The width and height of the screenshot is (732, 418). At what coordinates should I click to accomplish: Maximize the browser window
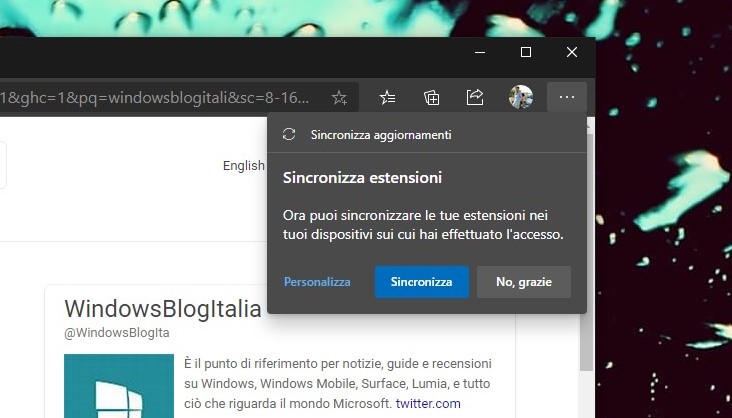click(x=526, y=52)
